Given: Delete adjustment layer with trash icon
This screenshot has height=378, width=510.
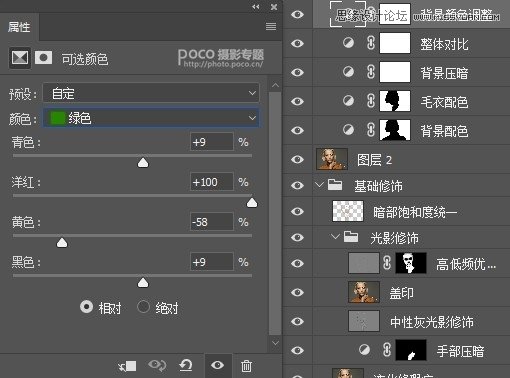Looking at the screenshot, I should 246,366.
